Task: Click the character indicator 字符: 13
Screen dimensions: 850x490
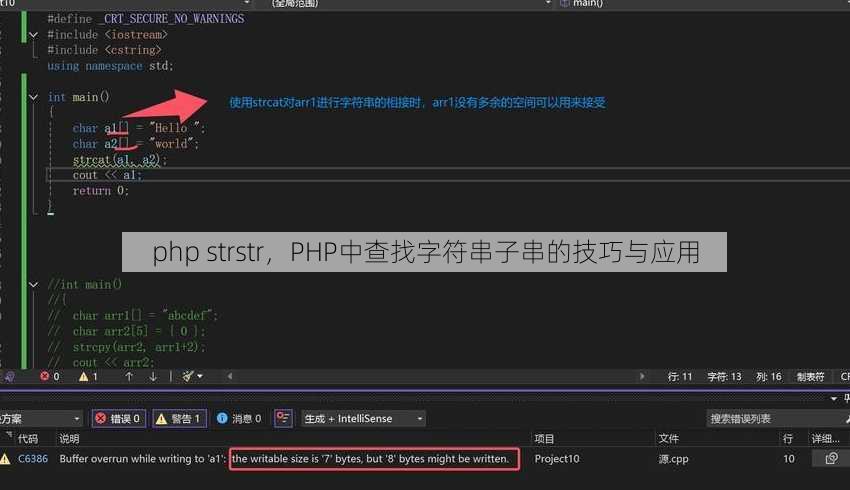Action: point(724,377)
